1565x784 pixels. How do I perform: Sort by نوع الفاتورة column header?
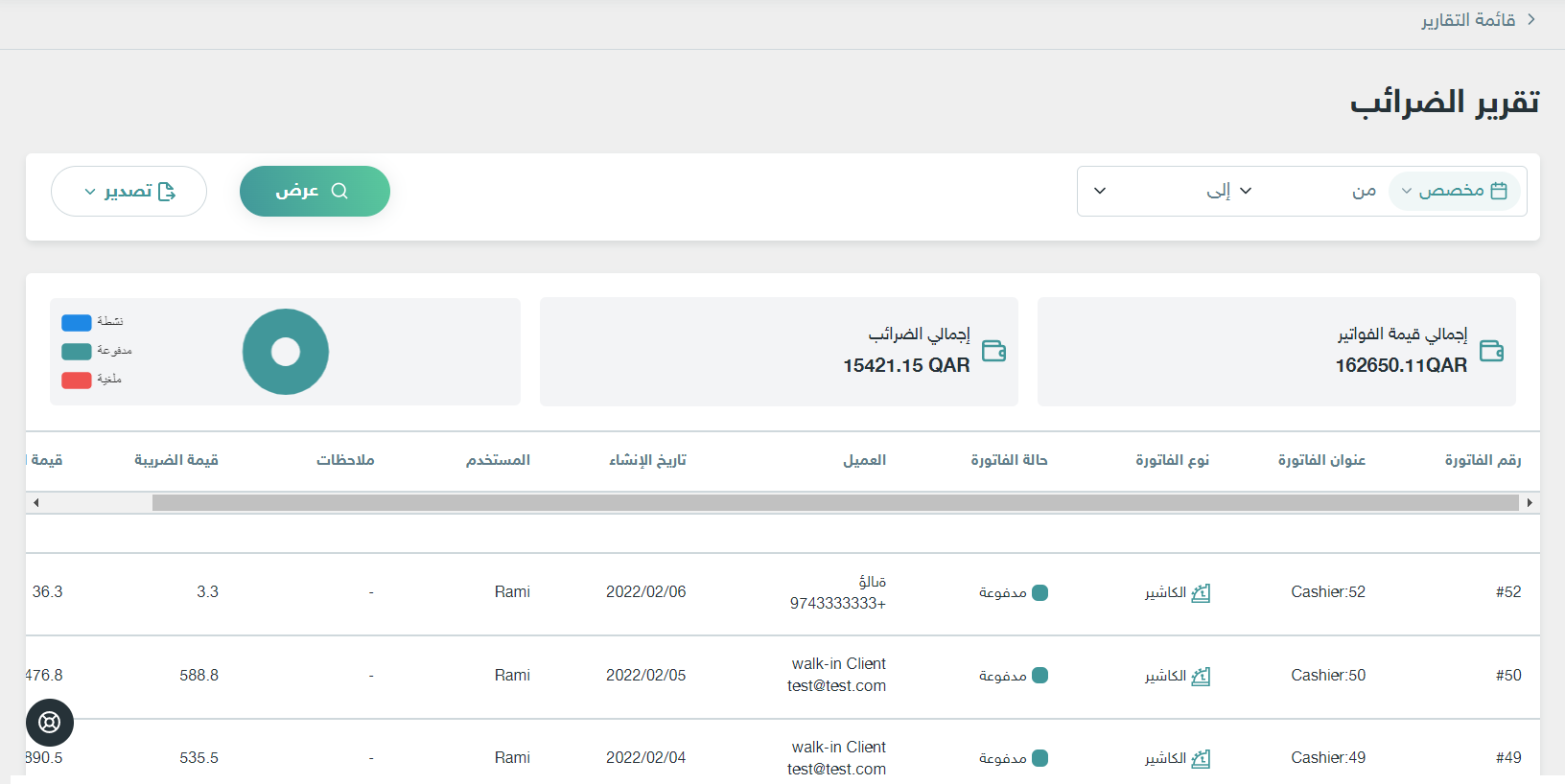point(1173,460)
